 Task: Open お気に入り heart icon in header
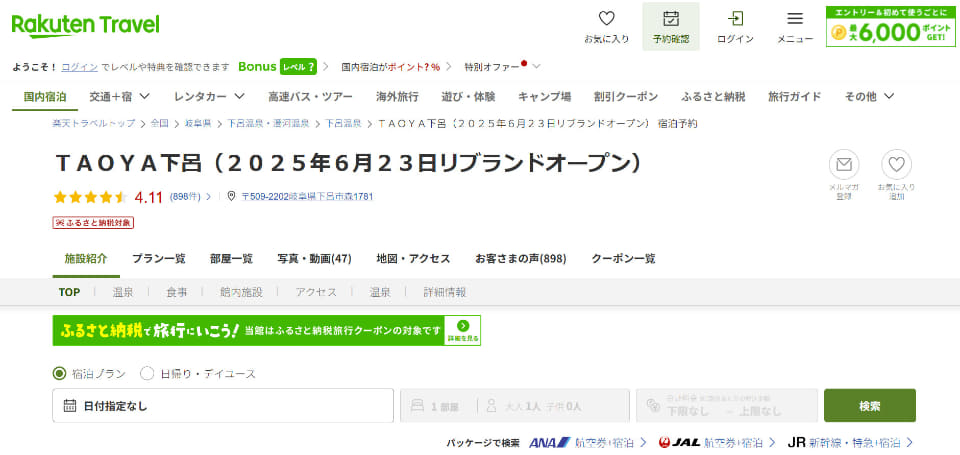[x=606, y=18]
